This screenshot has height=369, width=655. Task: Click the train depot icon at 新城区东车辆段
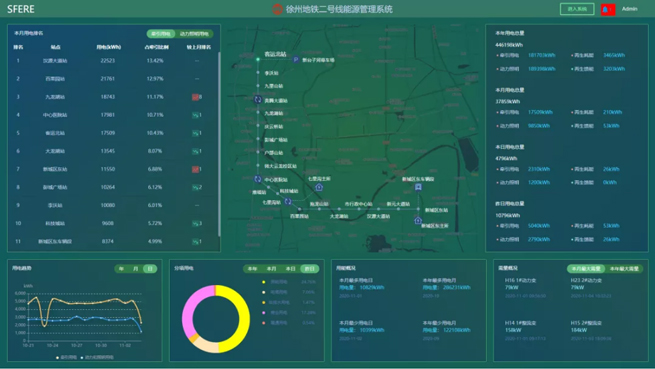418,187
